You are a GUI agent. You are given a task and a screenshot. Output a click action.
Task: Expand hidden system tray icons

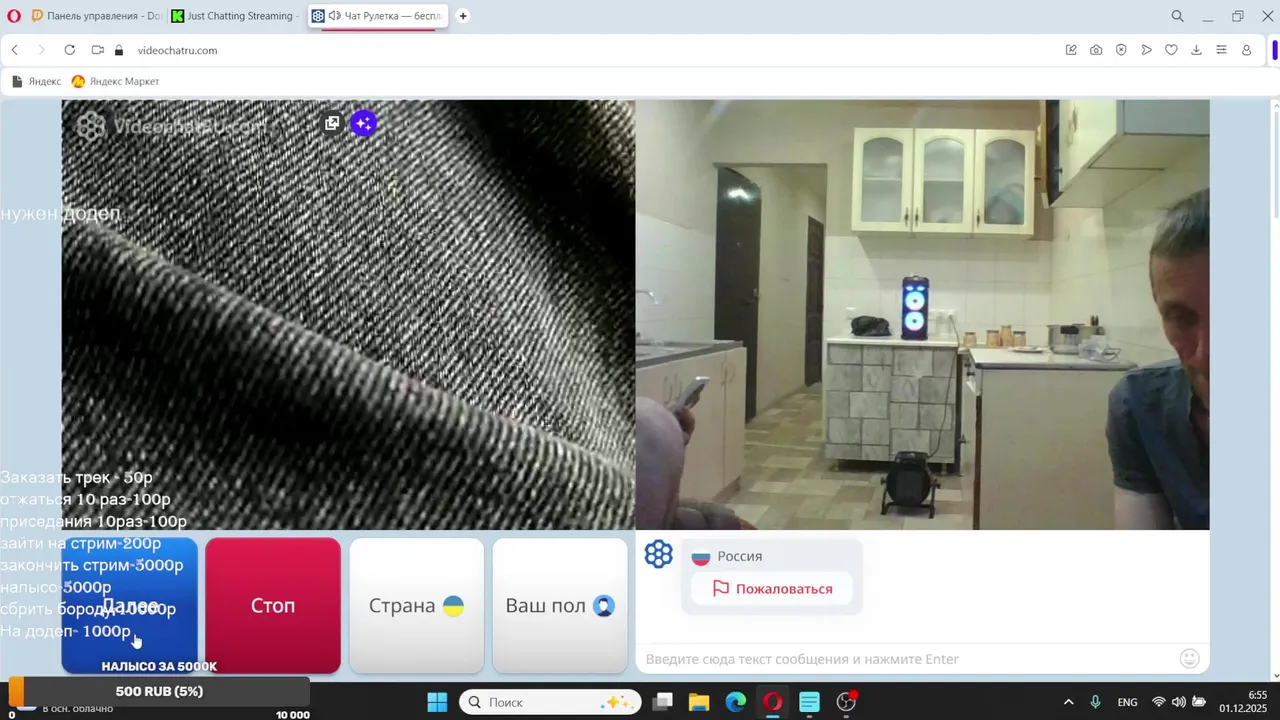coord(1068,702)
